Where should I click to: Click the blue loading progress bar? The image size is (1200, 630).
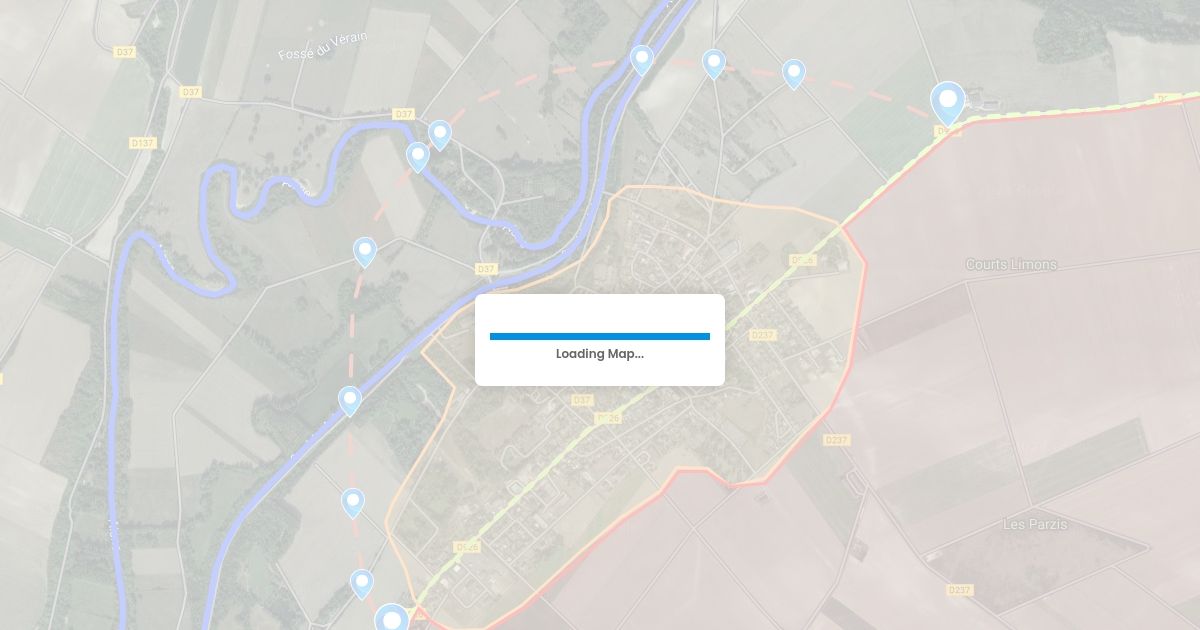point(600,337)
